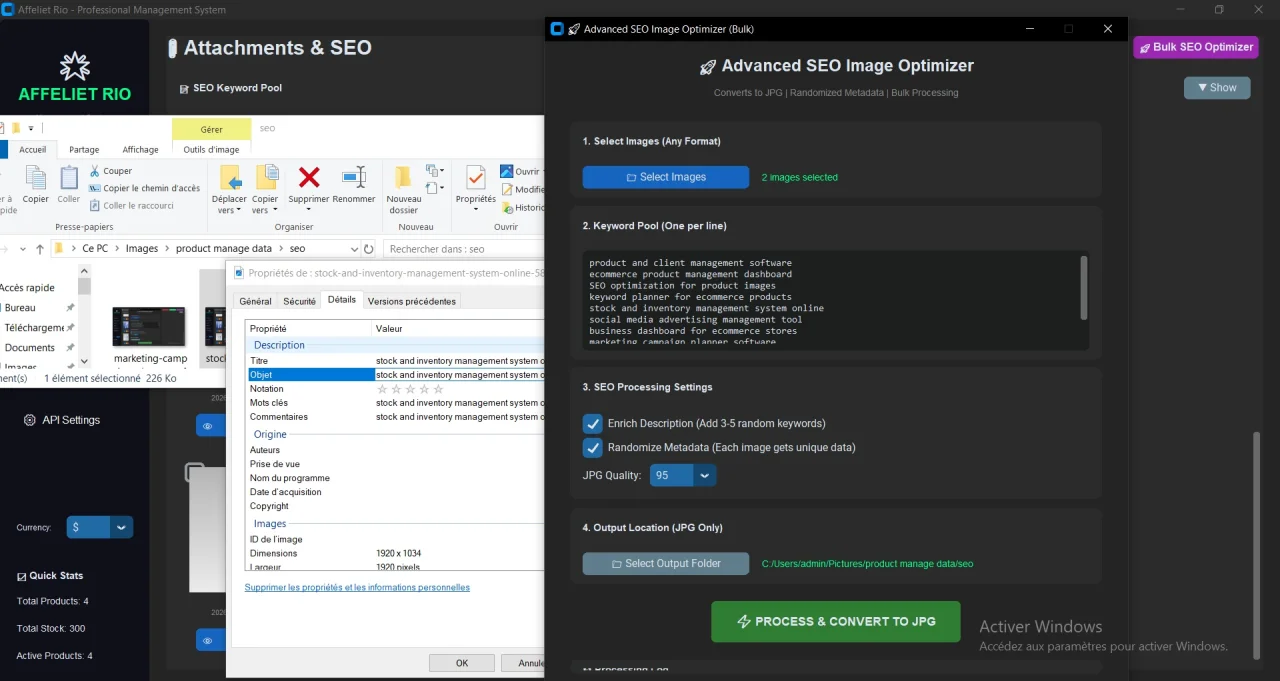Viewport: 1280px width, 681px height.
Task: Click Nouveau dossier folder icon
Action: point(403,177)
